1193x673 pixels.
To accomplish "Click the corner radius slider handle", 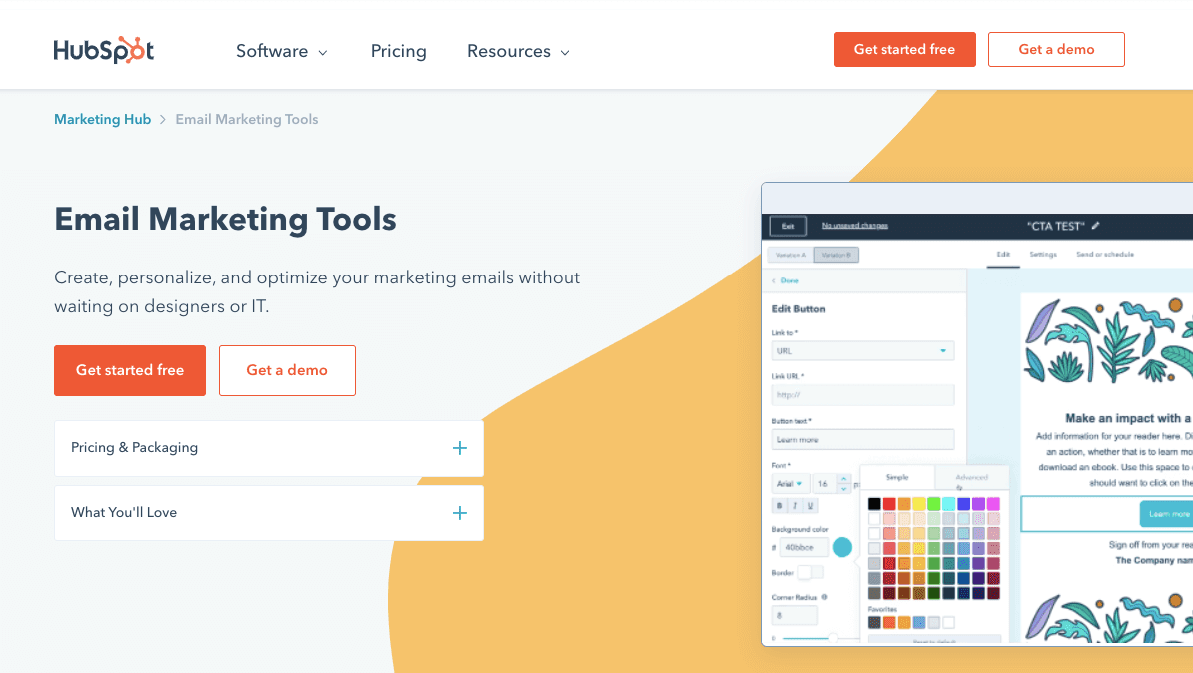I will [x=834, y=639].
